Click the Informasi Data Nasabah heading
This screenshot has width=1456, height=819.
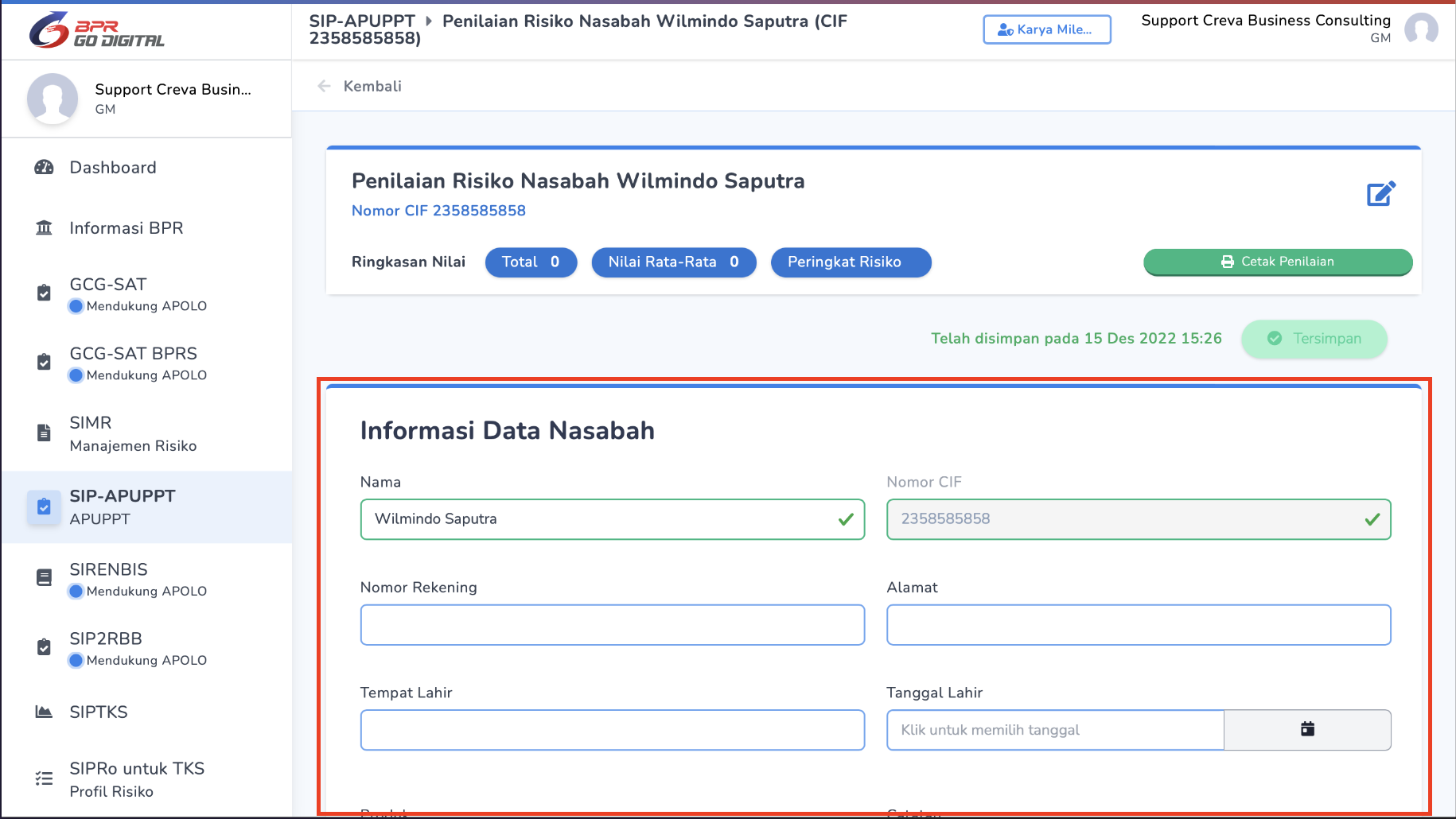pos(508,430)
